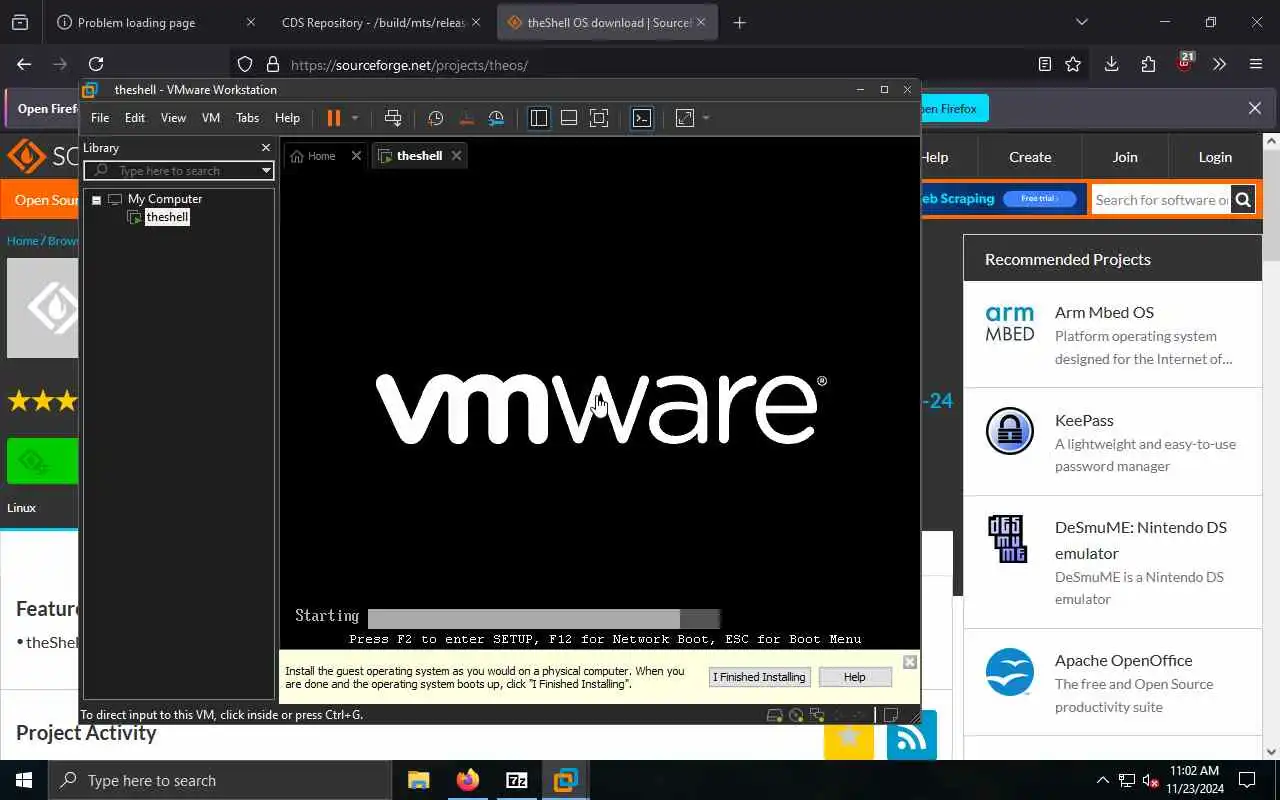The image size is (1280, 800).
Task: Open 7-Zip from the taskbar
Action: (516, 780)
